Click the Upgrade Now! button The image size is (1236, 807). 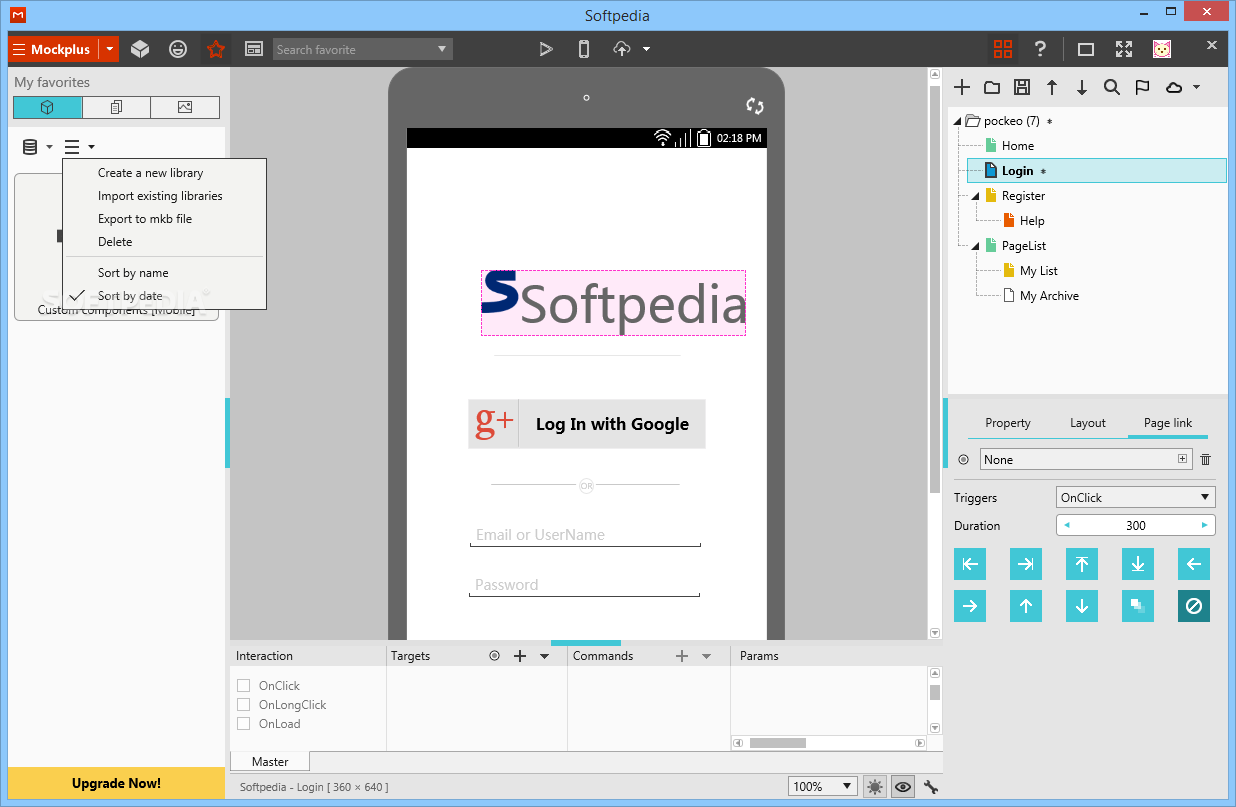pyautogui.click(x=116, y=783)
